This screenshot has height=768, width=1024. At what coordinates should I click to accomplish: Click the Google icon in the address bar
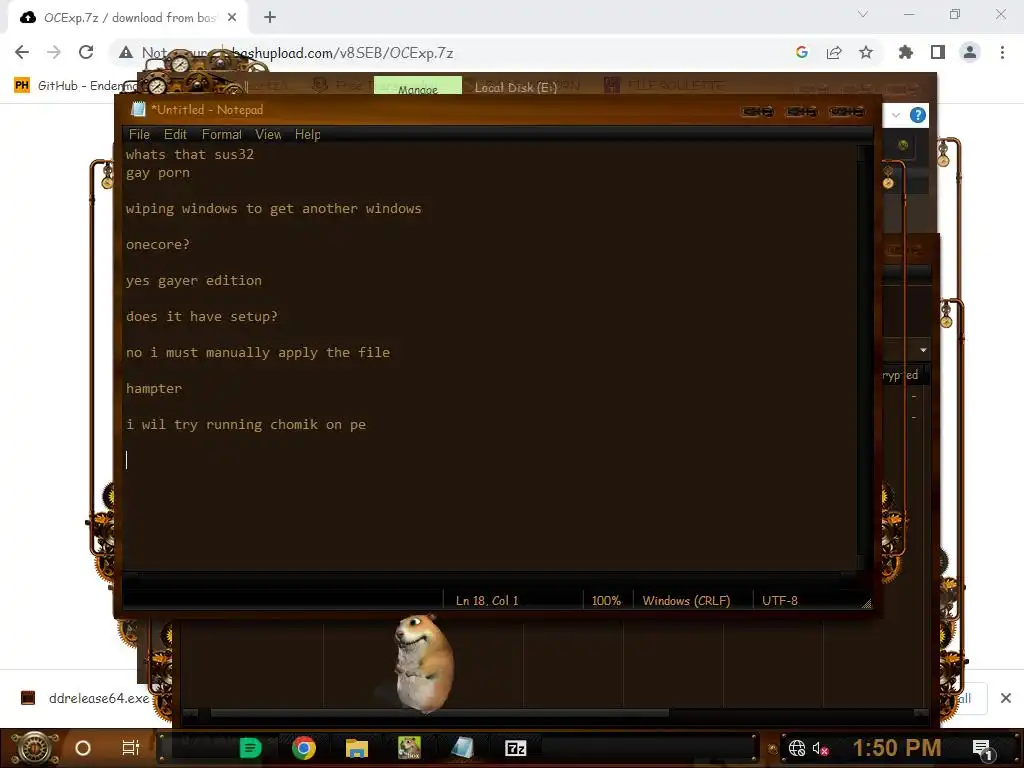tap(802, 52)
